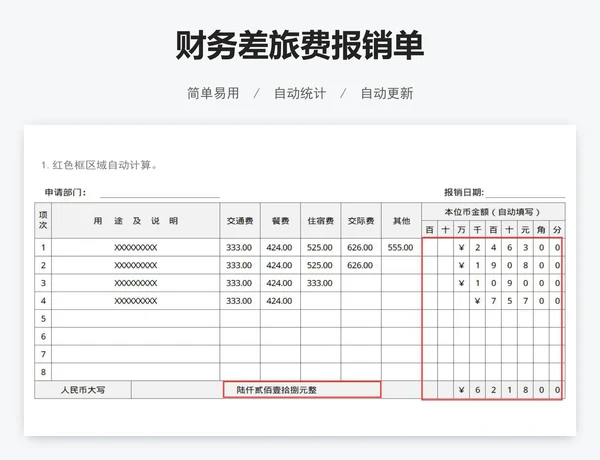
Task: Click digit 7 in row 4 百 column
Action: tap(494, 301)
